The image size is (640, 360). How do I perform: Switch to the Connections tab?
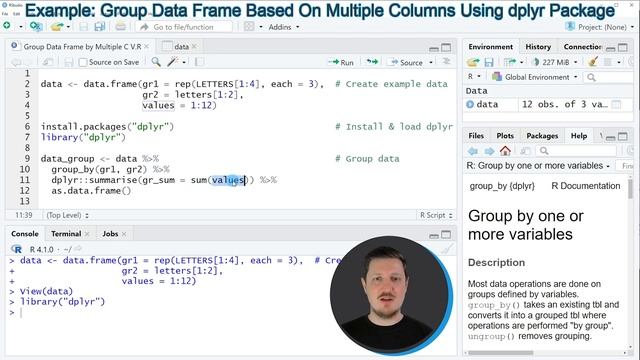tap(582, 47)
